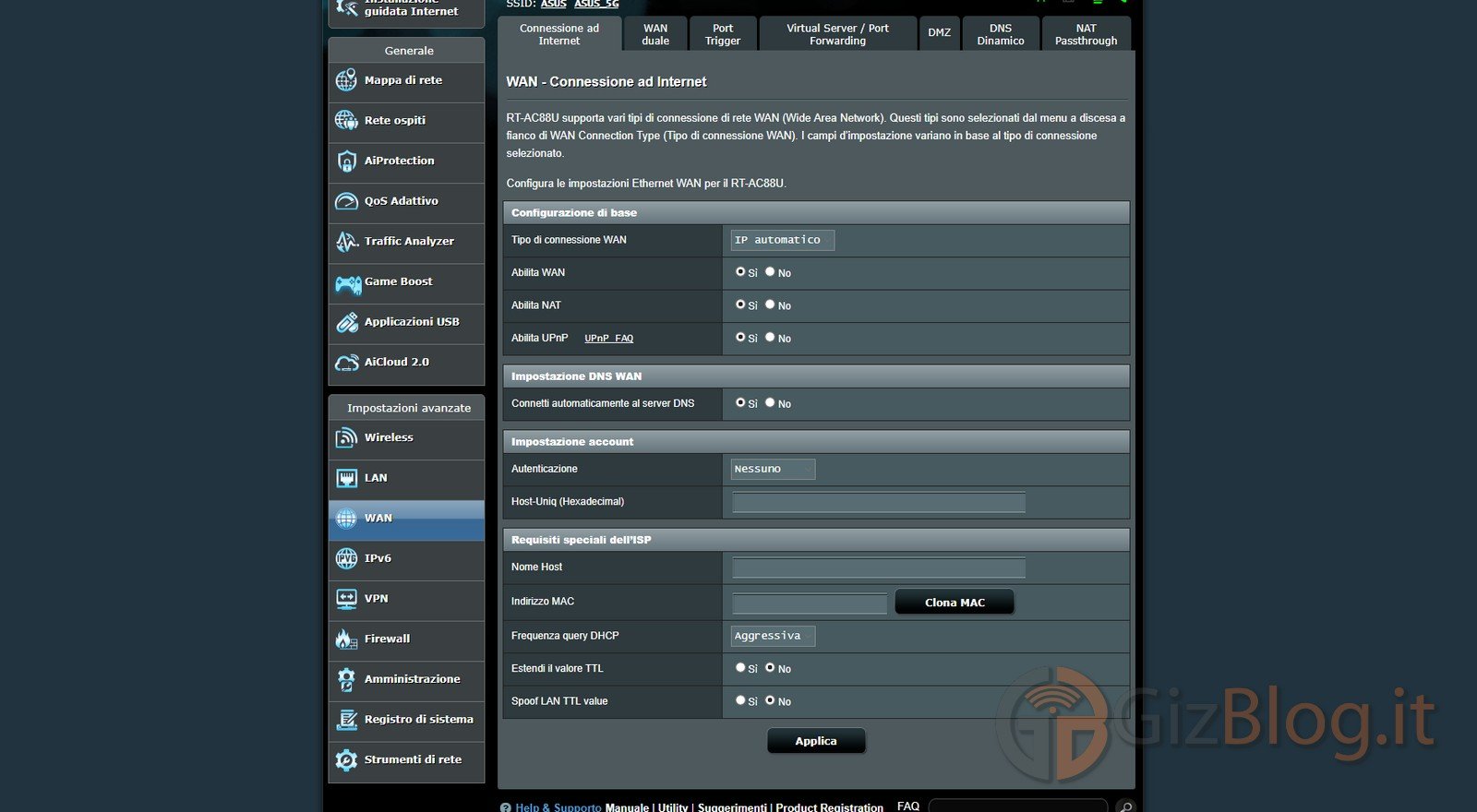Switch to Port Trigger tab

pos(723,34)
